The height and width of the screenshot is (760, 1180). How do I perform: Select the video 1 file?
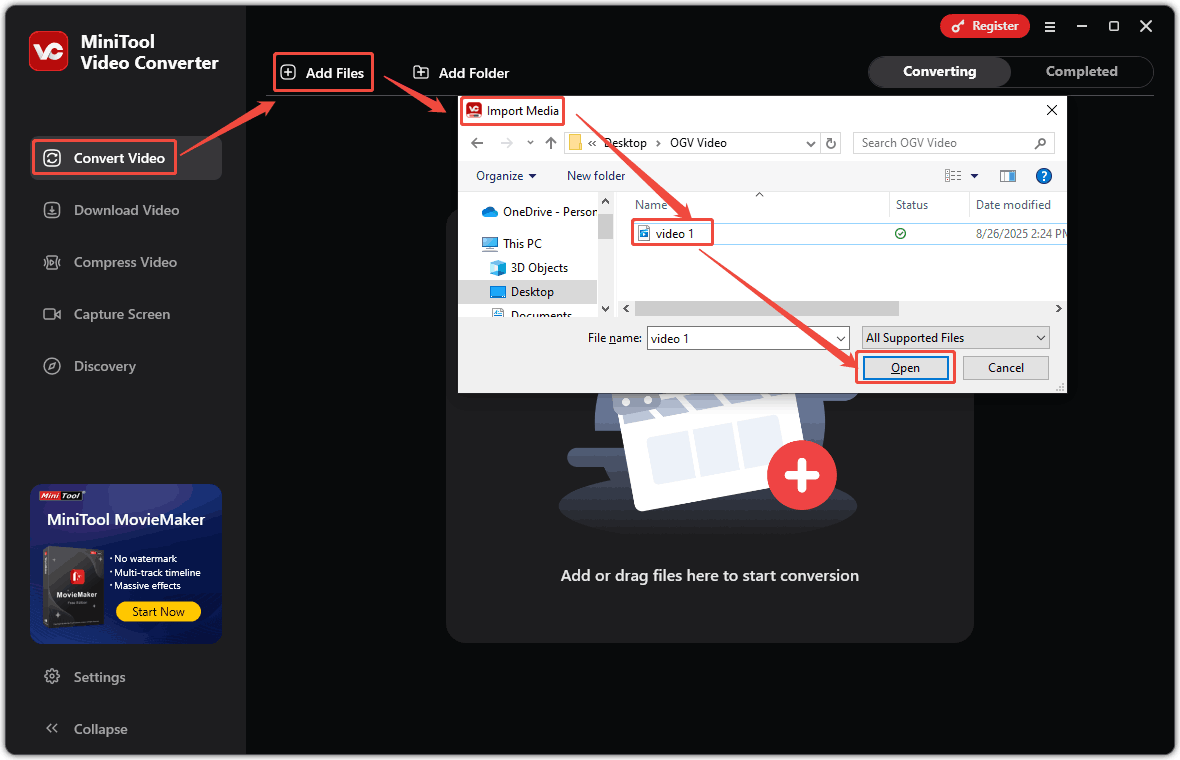674,234
